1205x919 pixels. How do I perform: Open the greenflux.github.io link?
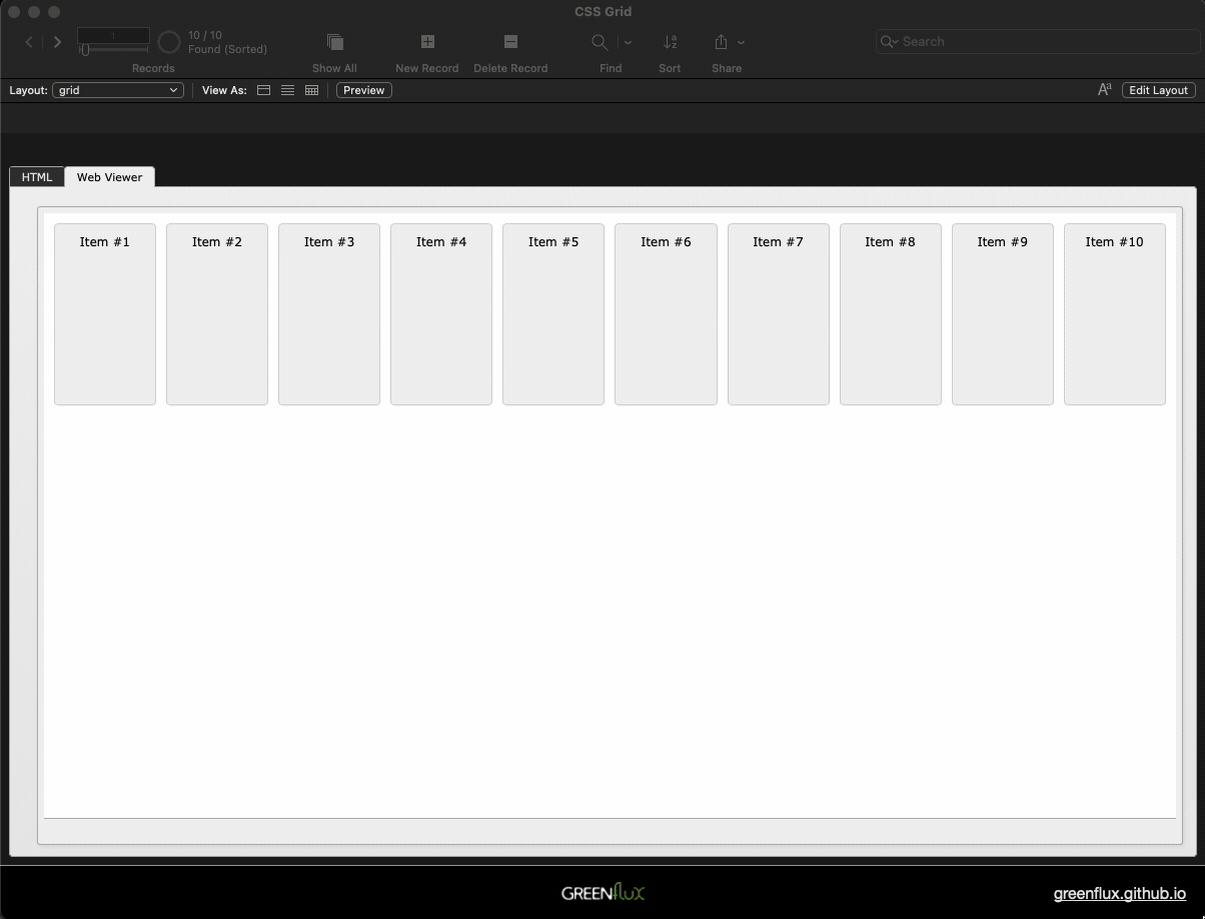1119,894
